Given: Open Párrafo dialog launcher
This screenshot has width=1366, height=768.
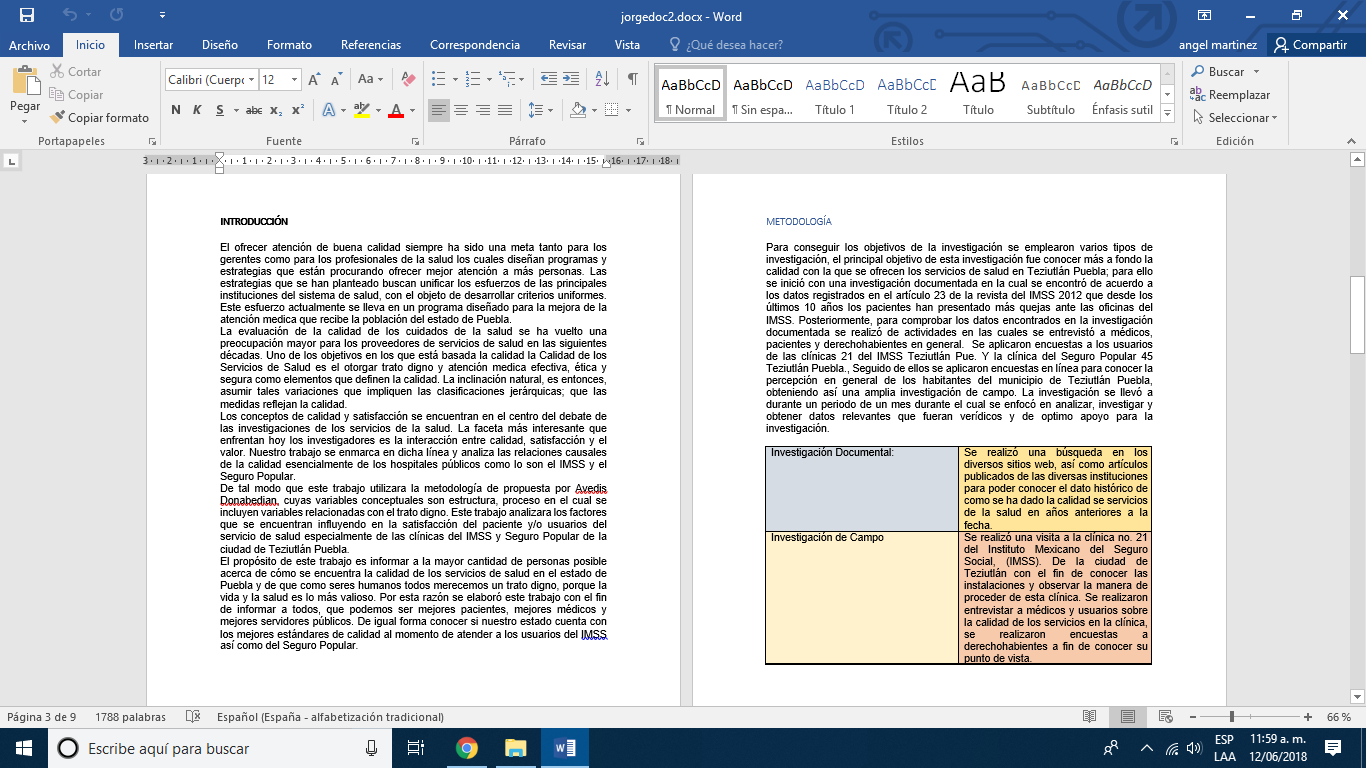Looking at the screenshot, I should [641, 142].
